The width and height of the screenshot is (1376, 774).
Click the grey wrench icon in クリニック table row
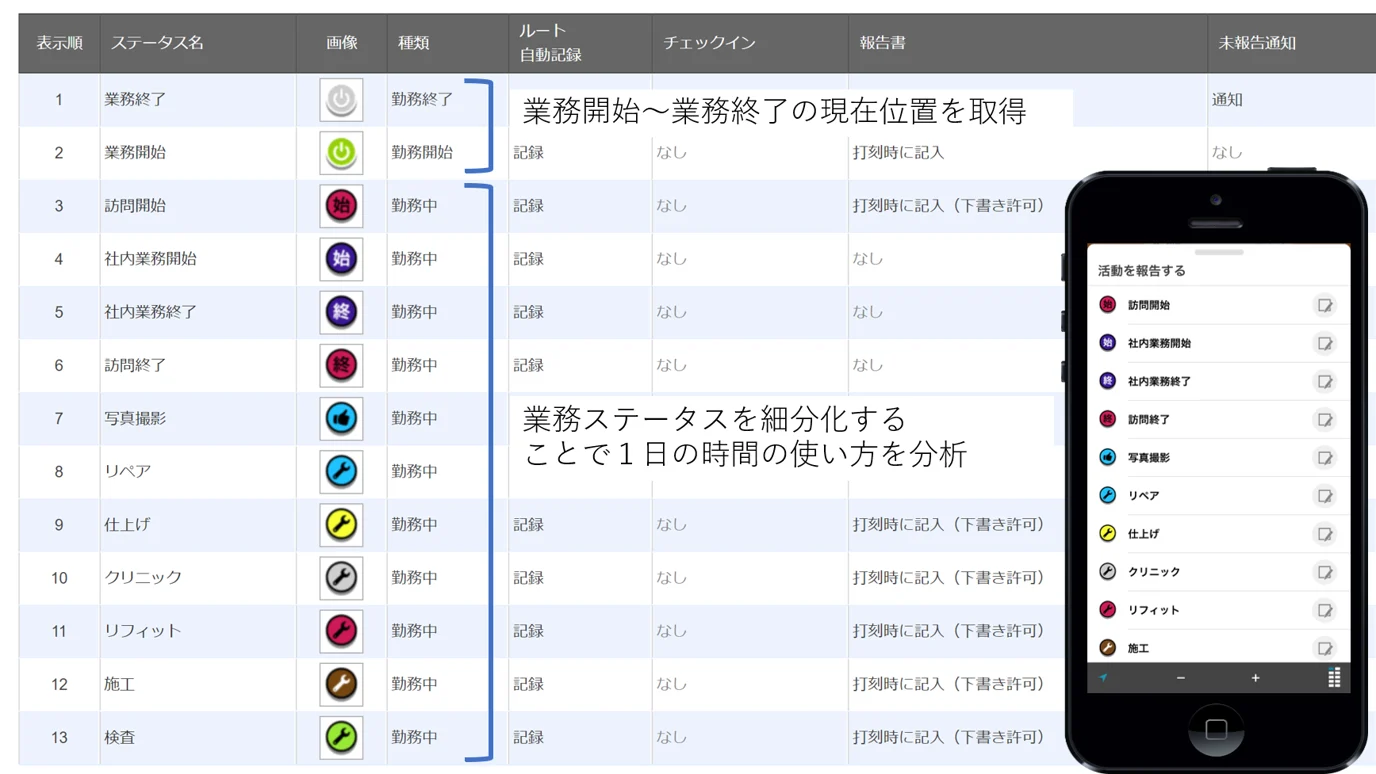pos(341,577)
